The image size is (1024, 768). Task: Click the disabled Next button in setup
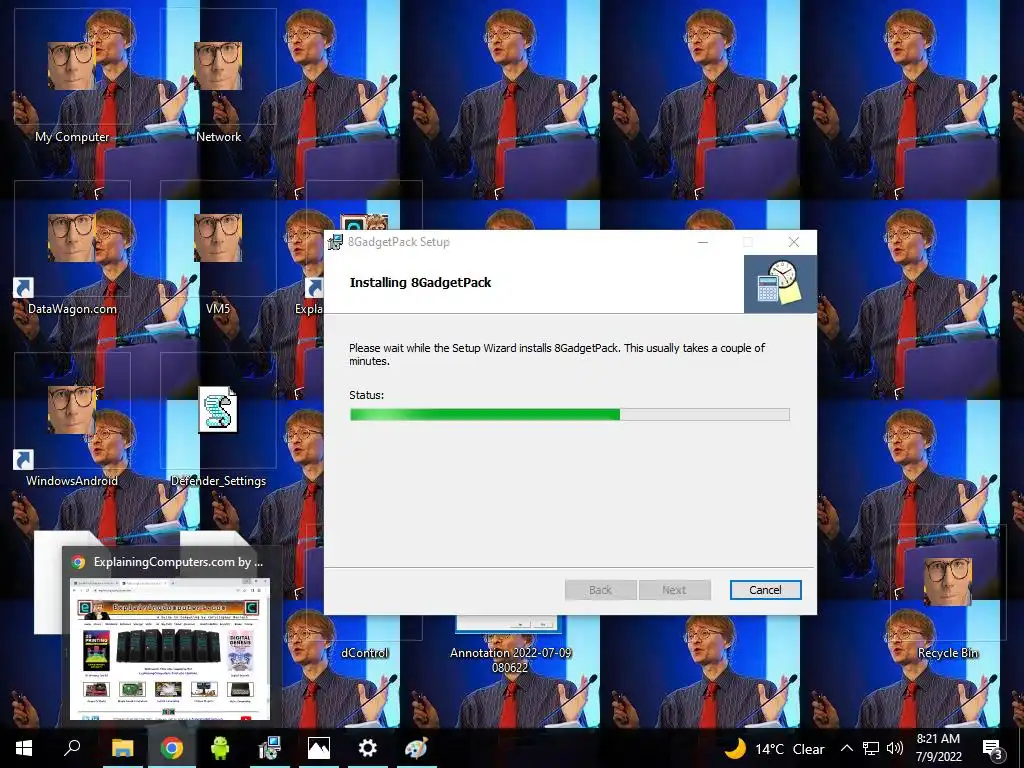point(674,590)
